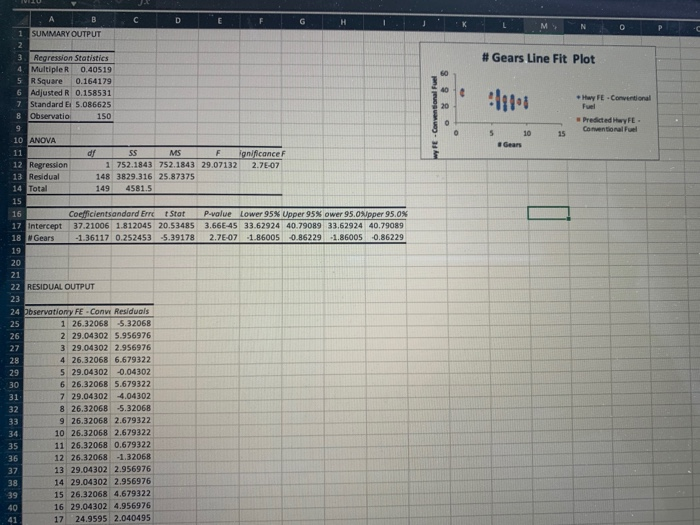Select Residual SS value 3829.316
Viewport: 700px width, 525px height.
[x=134, y=177]
